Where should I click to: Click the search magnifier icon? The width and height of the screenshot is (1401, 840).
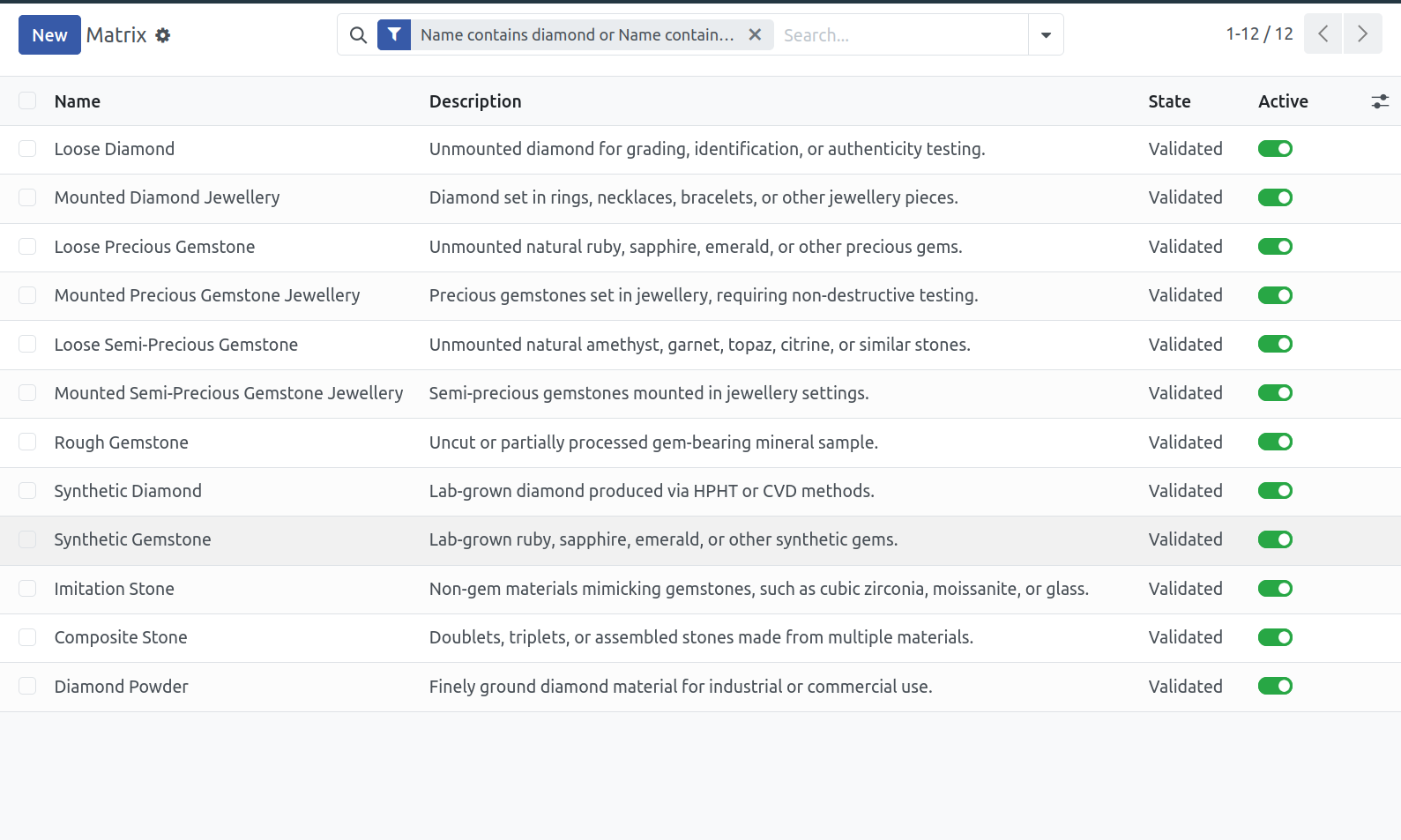[358, 35]
